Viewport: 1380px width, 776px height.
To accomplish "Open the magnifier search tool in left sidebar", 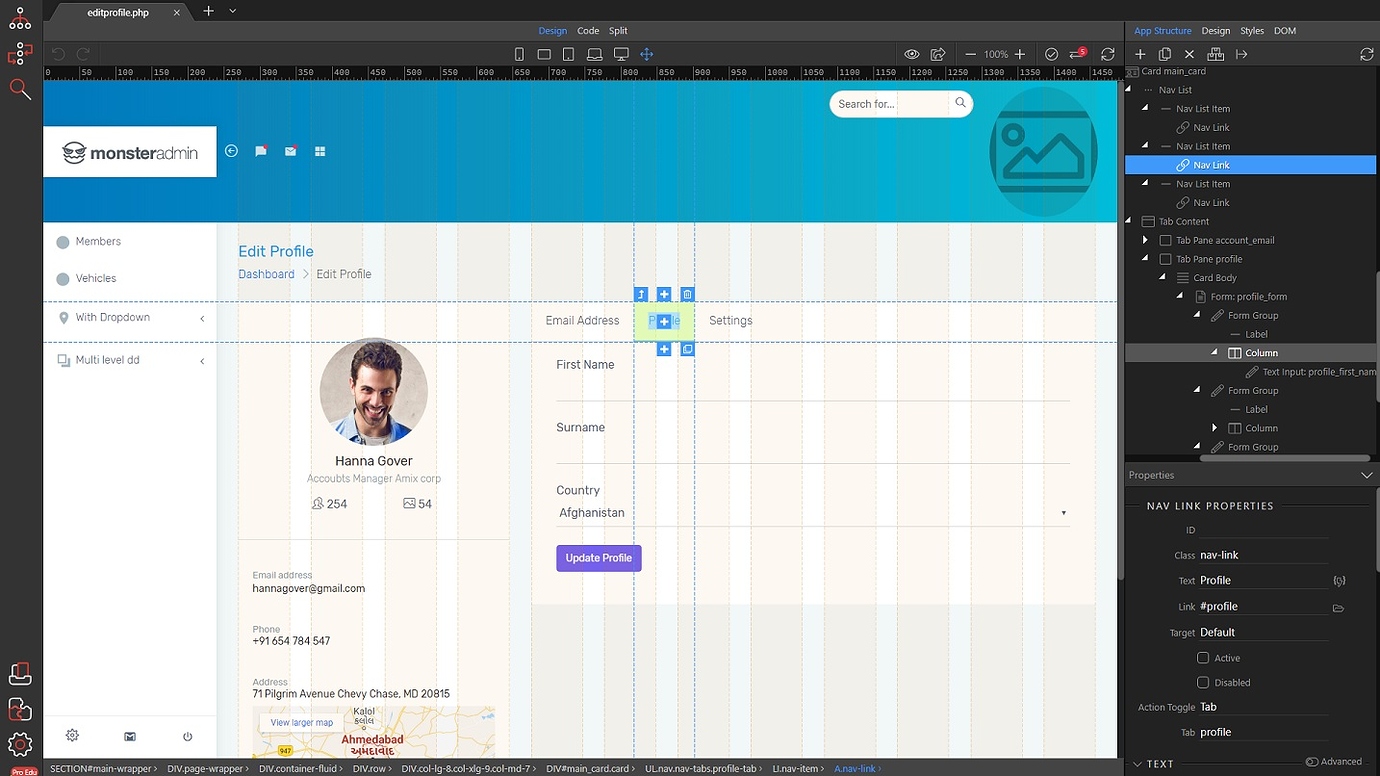I will point(20,89).
